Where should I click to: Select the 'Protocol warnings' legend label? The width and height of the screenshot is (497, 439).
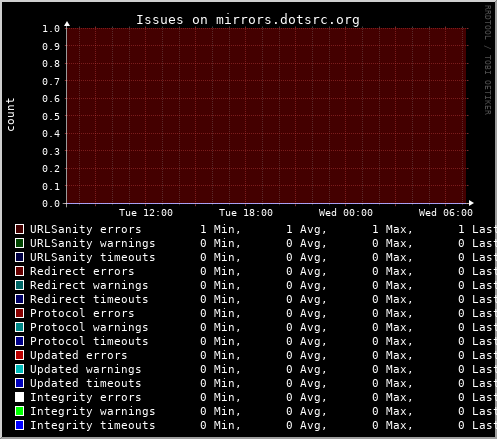89,327
